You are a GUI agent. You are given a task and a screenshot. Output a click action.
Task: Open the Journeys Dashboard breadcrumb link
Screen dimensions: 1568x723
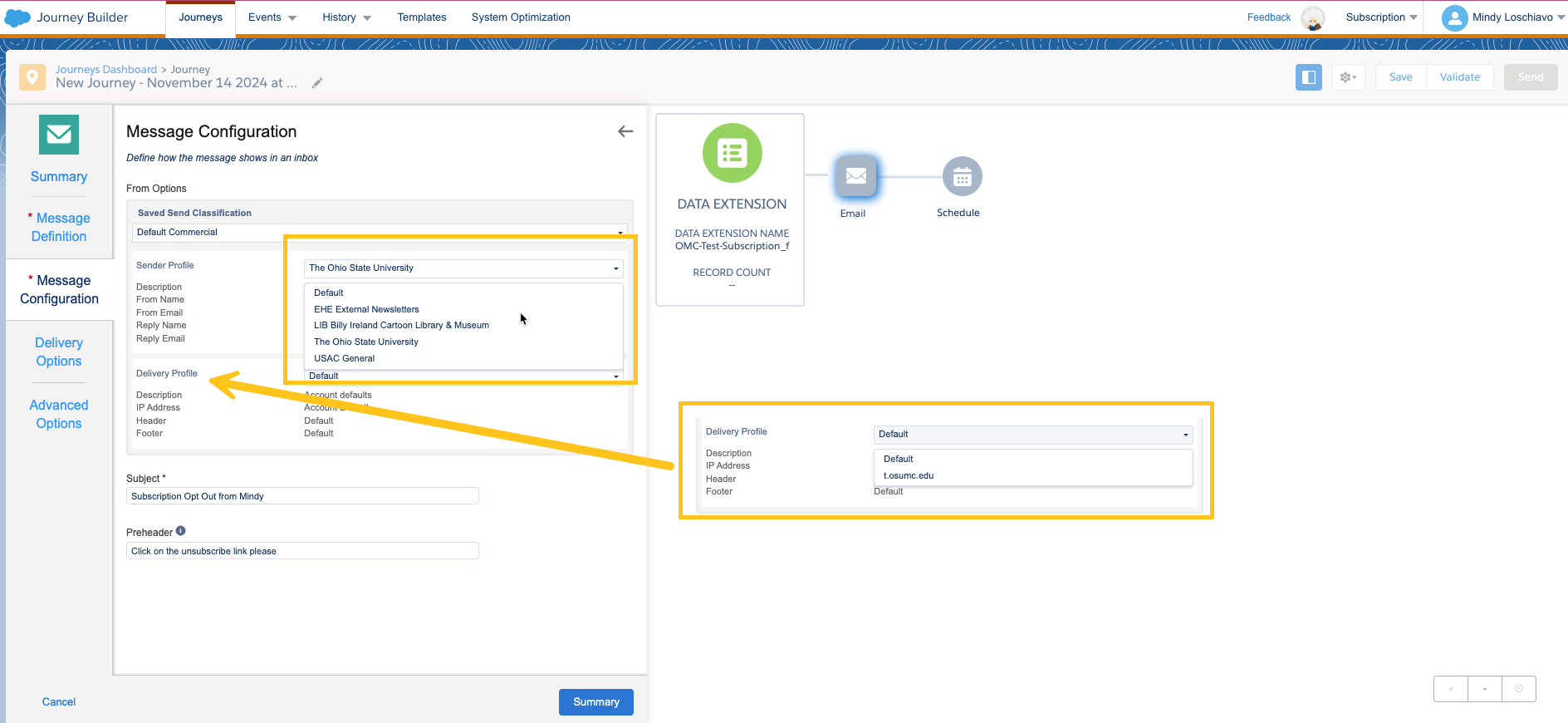pos(106,70)
